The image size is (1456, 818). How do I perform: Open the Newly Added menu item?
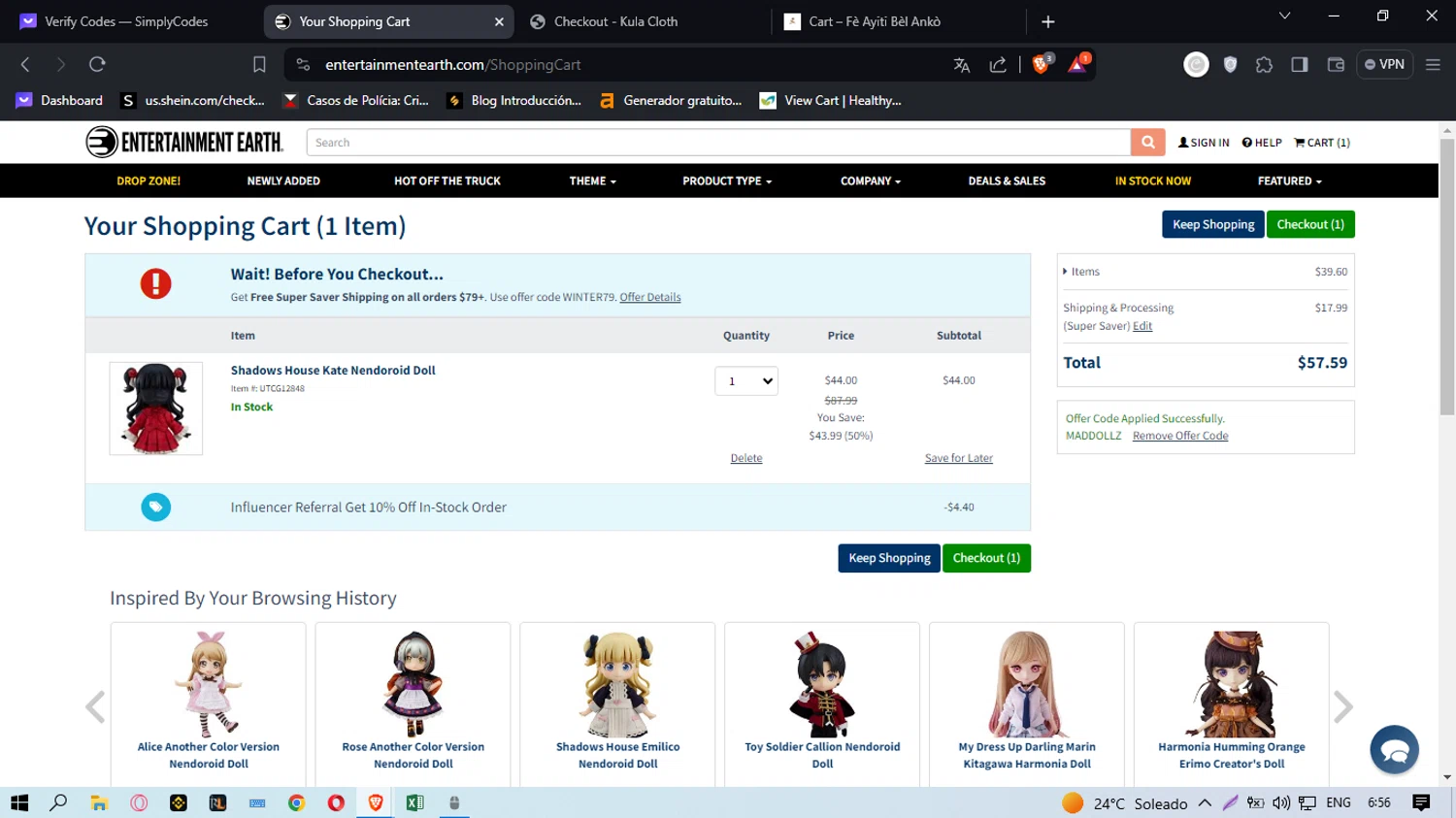pos(283,181)
